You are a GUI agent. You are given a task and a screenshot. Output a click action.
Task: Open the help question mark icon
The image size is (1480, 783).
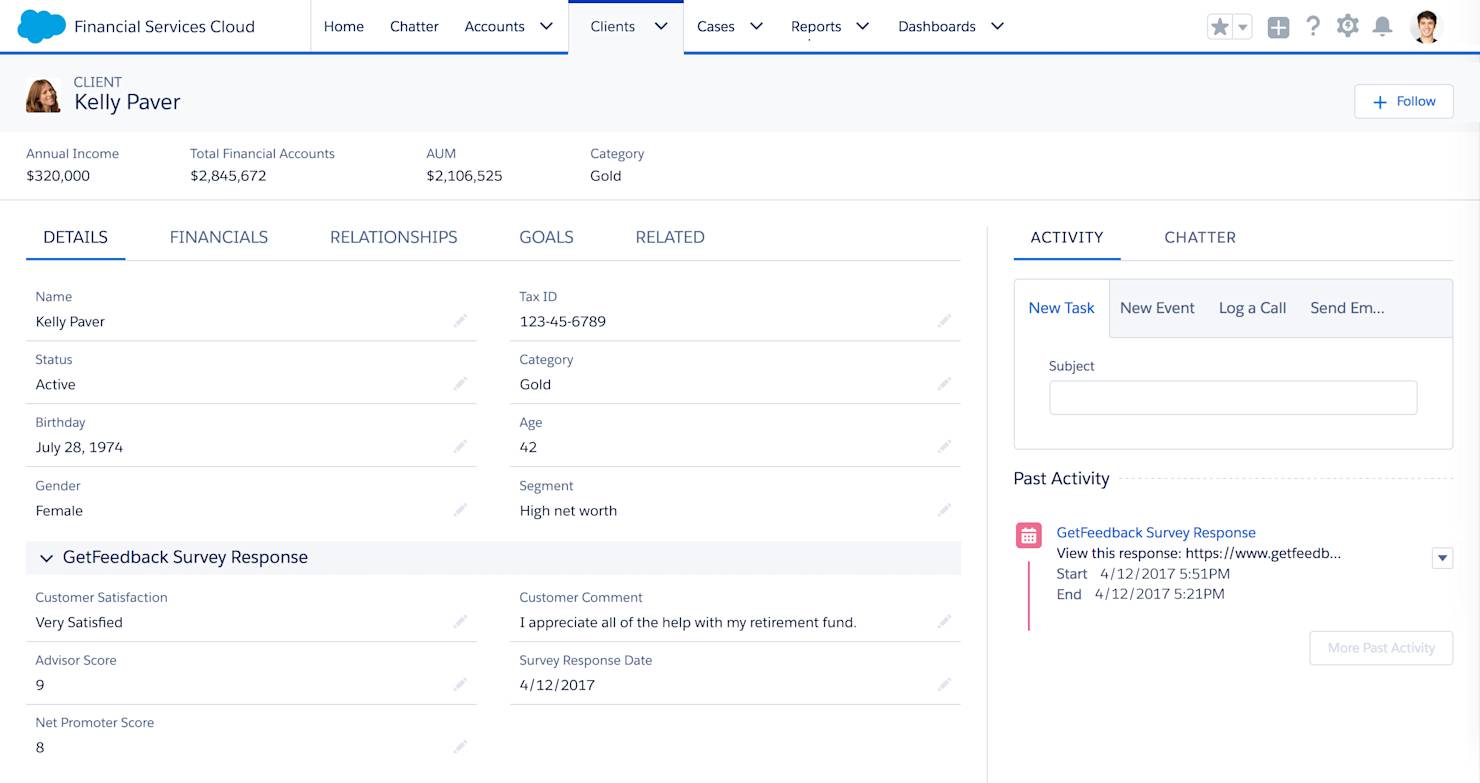[x=1313, y=26]
